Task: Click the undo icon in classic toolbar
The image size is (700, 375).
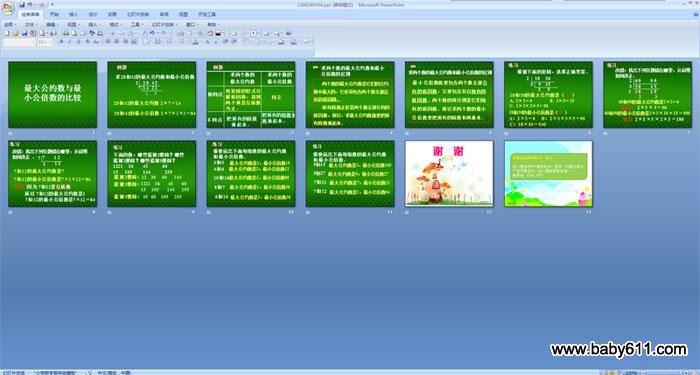Action: point(152,33)
